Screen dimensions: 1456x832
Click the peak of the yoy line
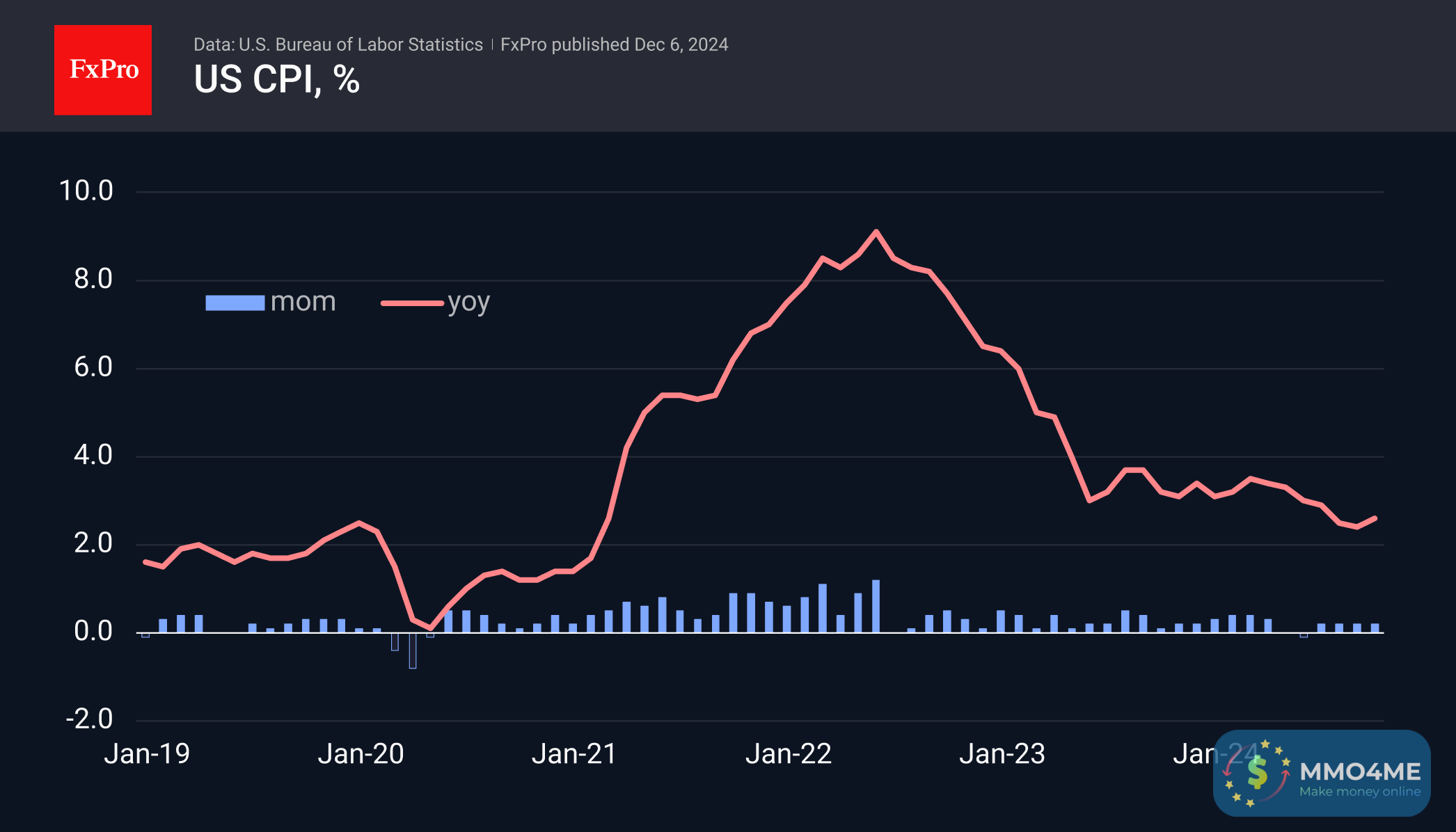click(x=876, y=232)
